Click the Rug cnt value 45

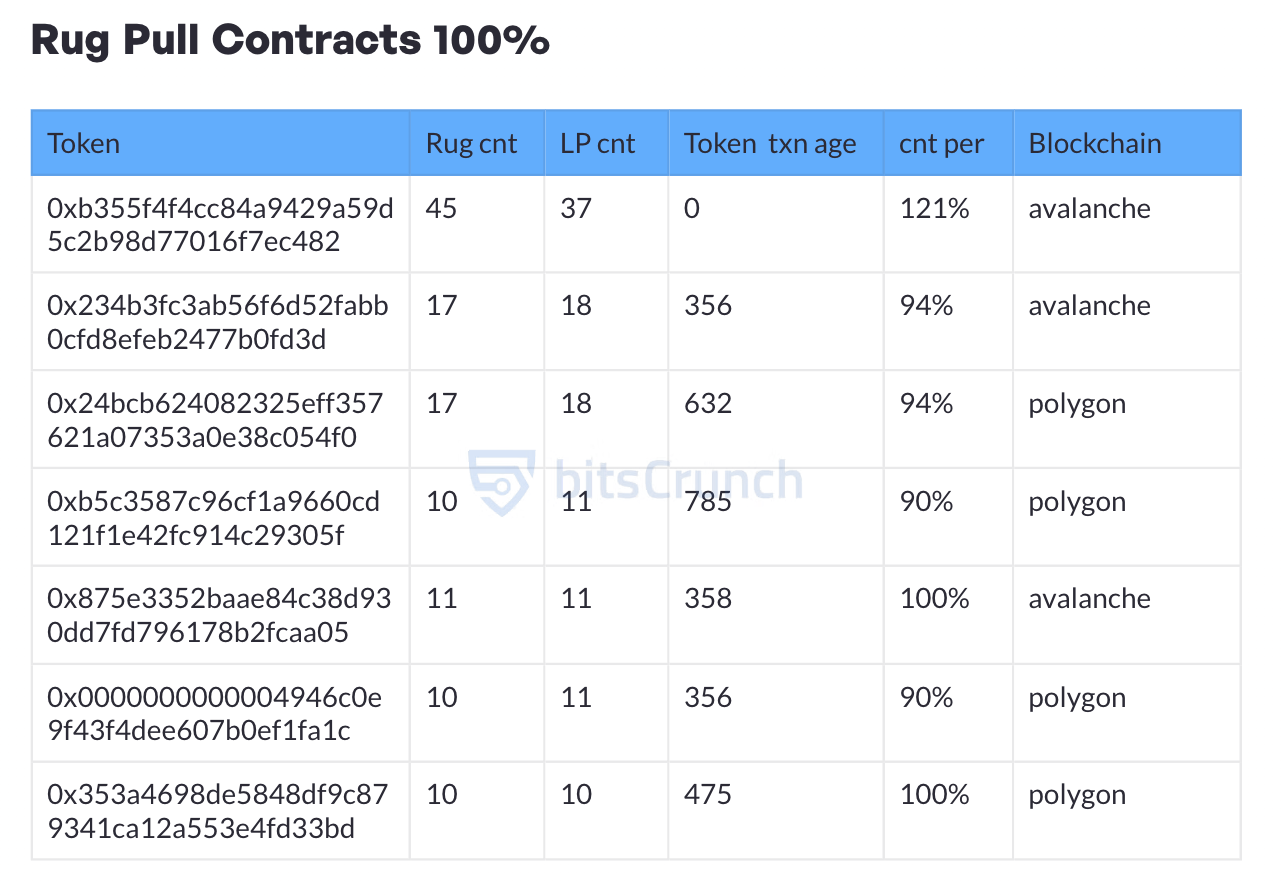(441, 209)
